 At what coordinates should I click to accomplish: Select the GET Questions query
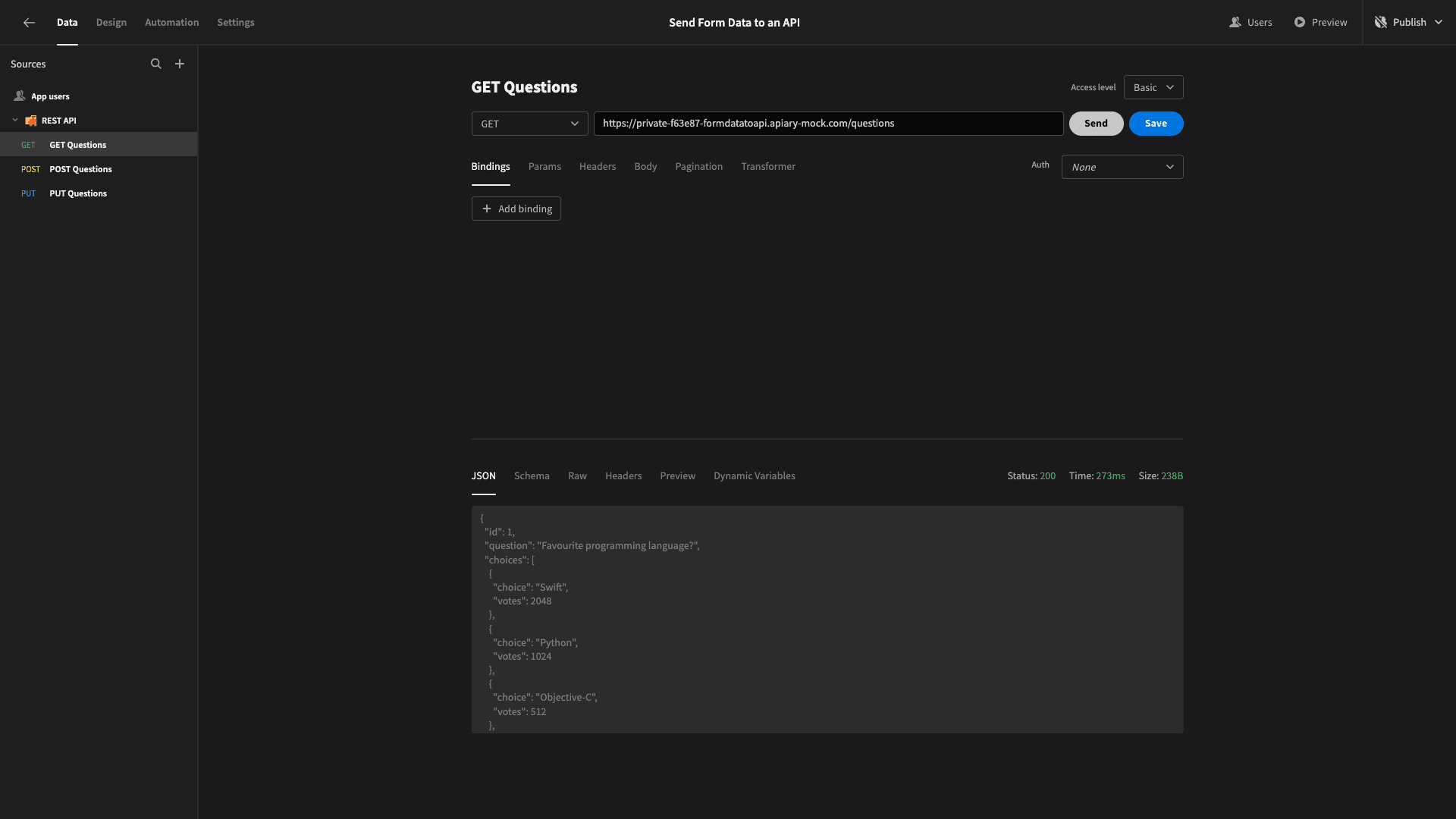(x=99, y=145)
